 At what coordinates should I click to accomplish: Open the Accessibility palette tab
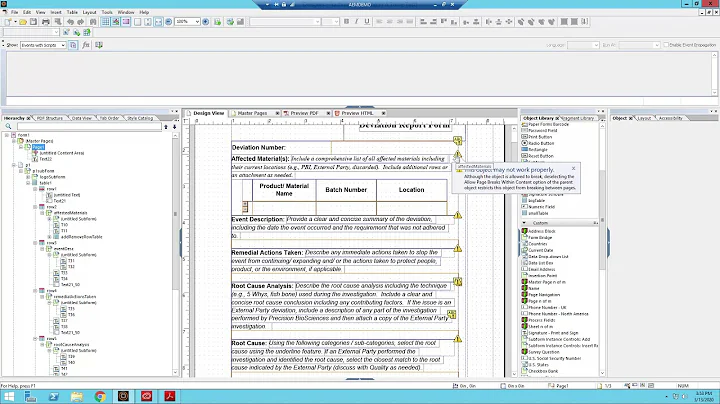click(x=670, y=118)
